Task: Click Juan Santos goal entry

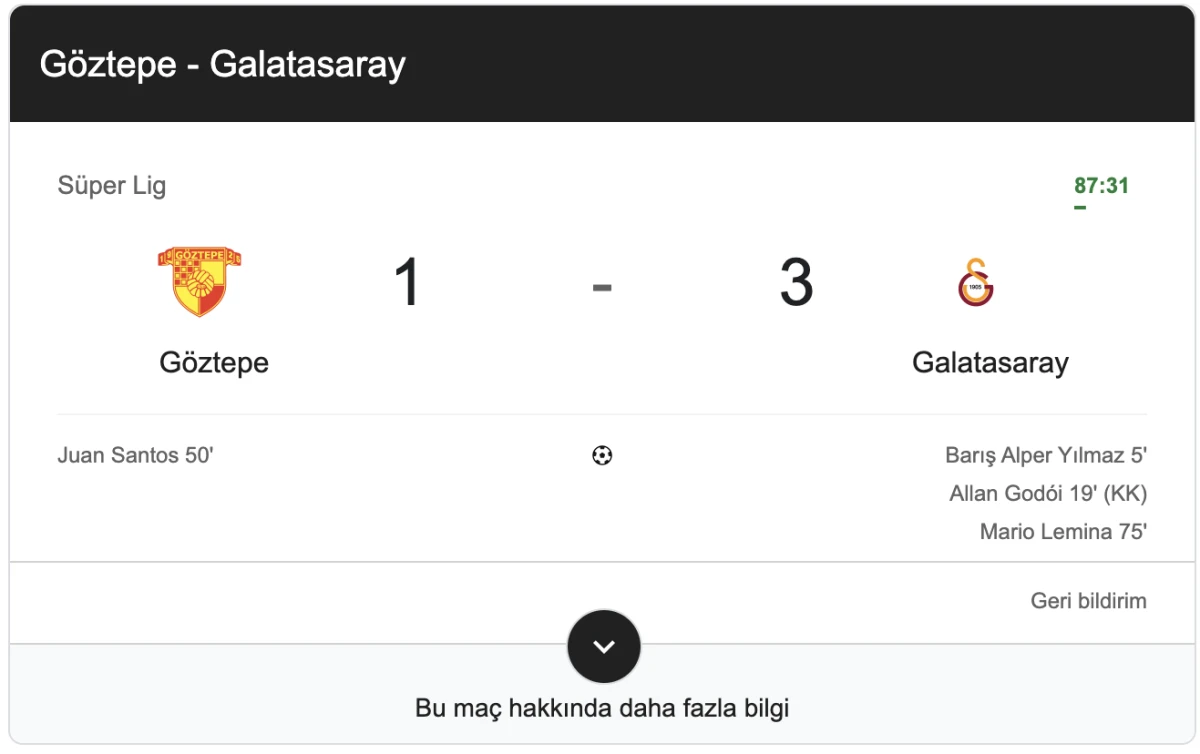Action: (134, 455)
